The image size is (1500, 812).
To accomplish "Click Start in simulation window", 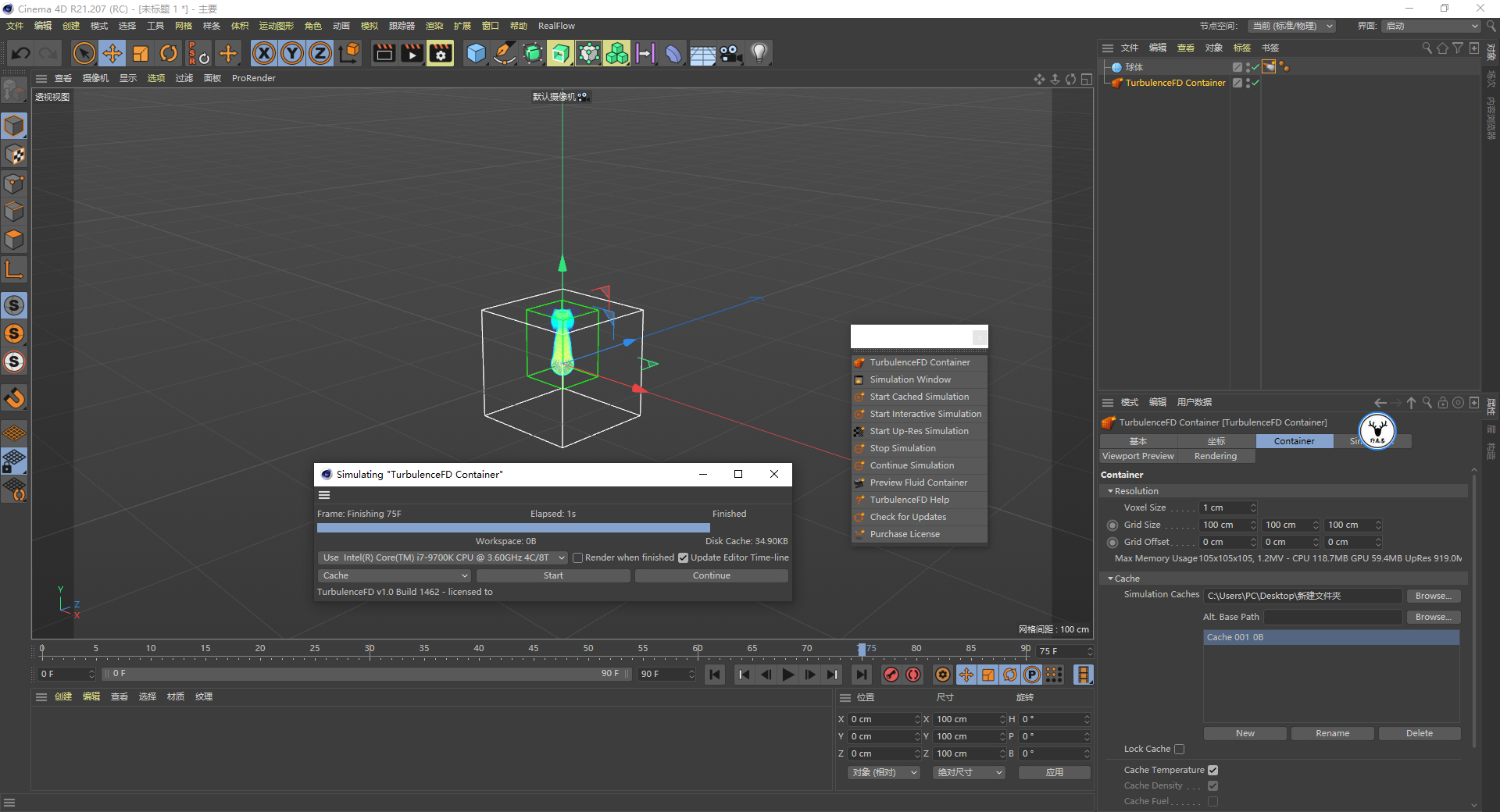I will point(553,575).
